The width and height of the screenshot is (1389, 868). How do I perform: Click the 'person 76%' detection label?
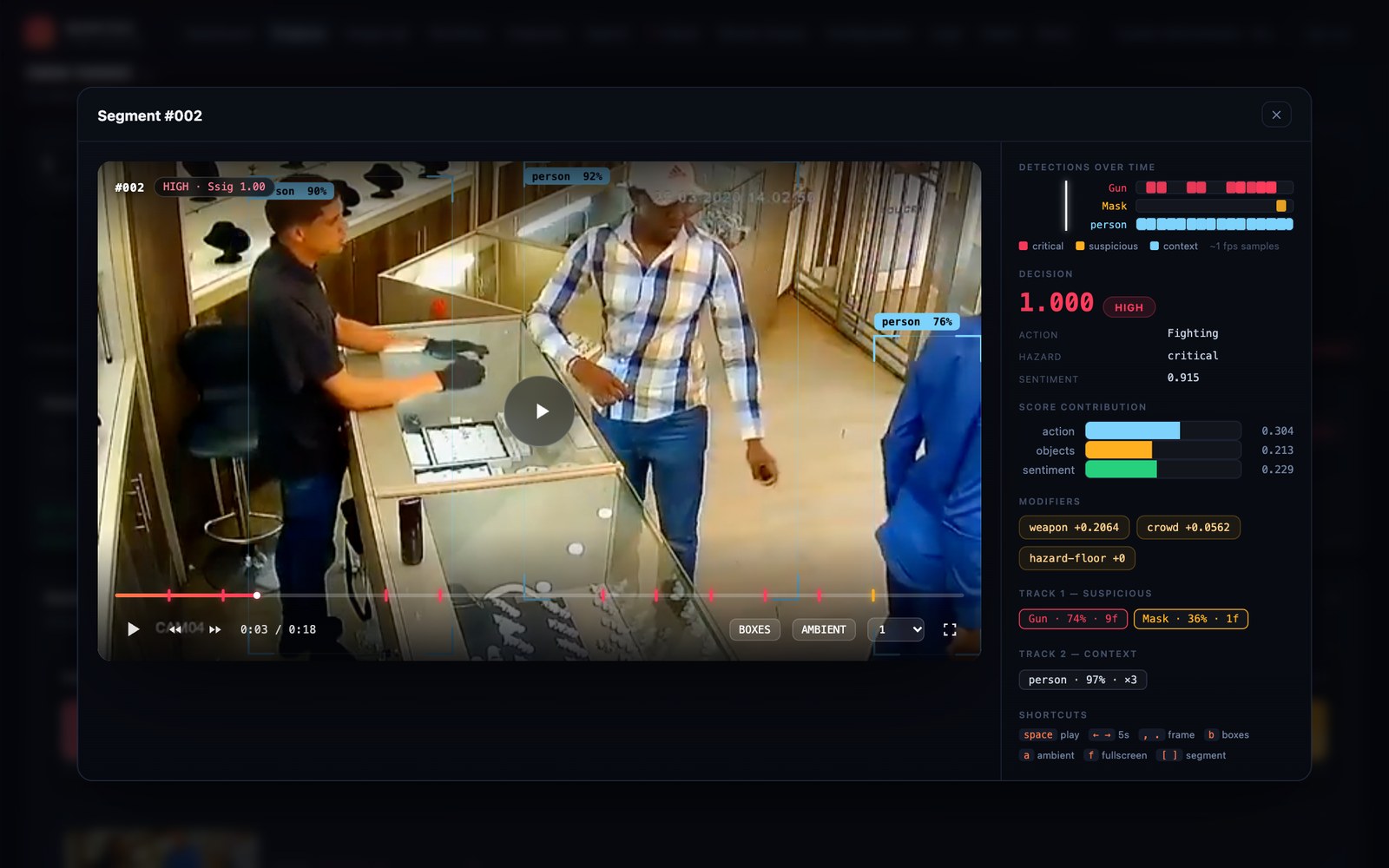[917, 321]
